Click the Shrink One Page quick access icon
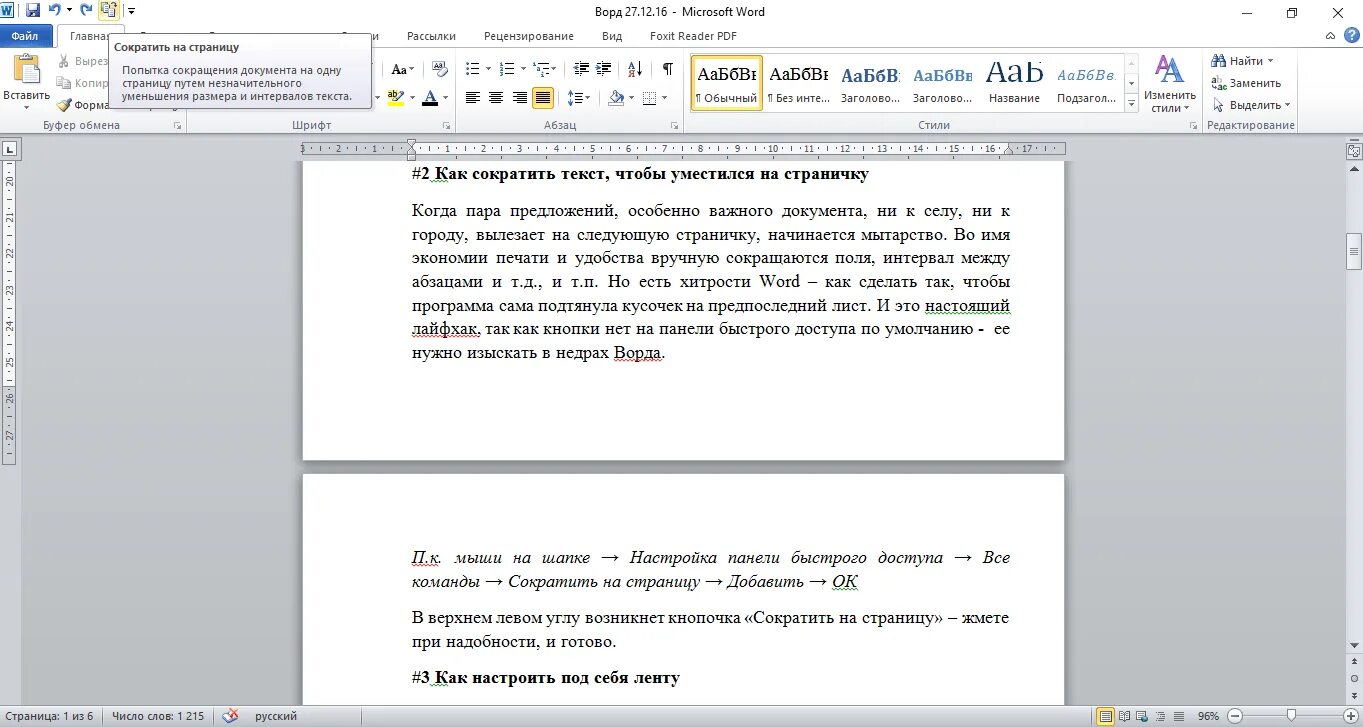The height and width of the screenshot is (727, 1363). [x=109, y=11]
